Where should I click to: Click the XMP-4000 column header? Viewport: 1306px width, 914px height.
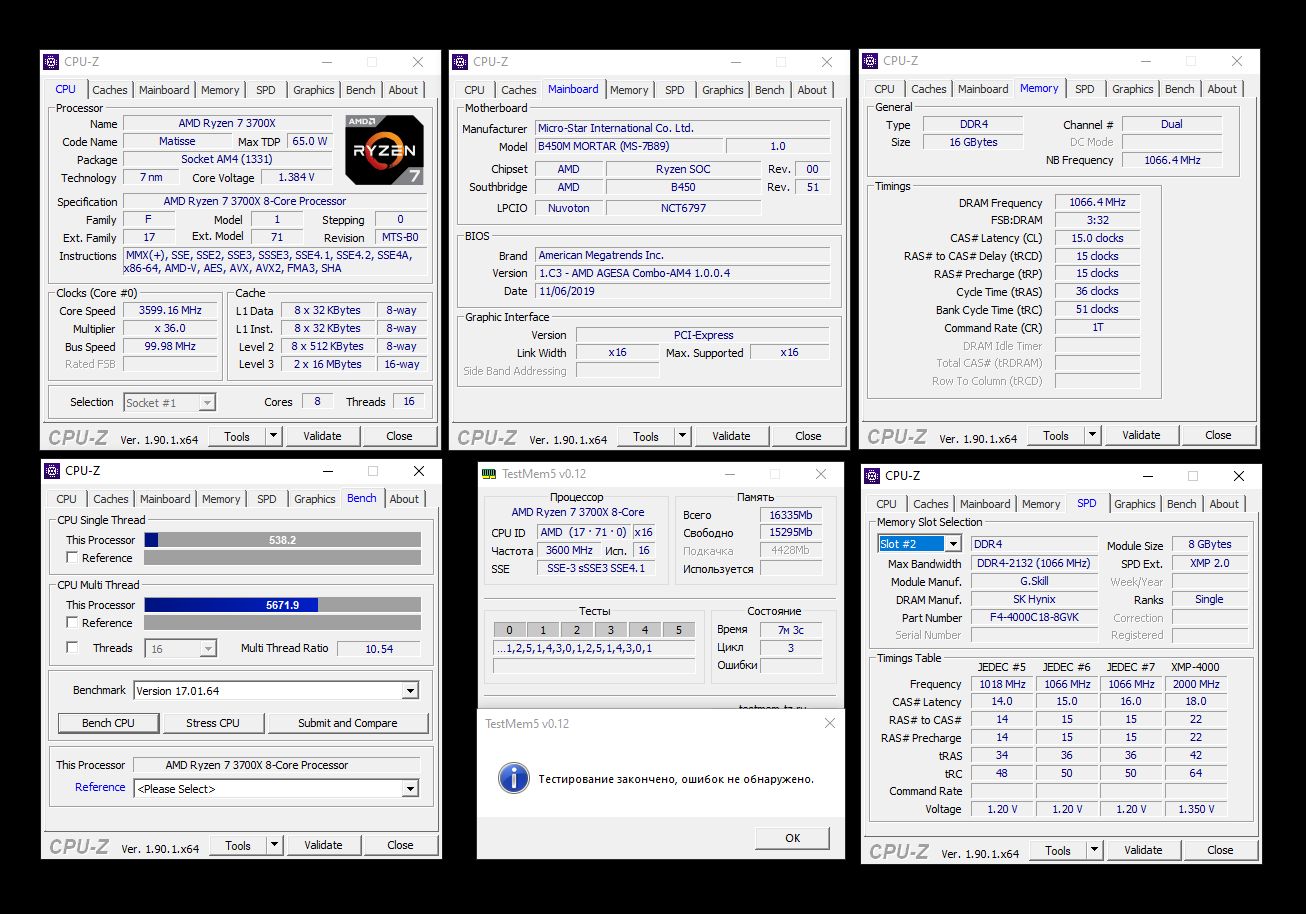1195,667
